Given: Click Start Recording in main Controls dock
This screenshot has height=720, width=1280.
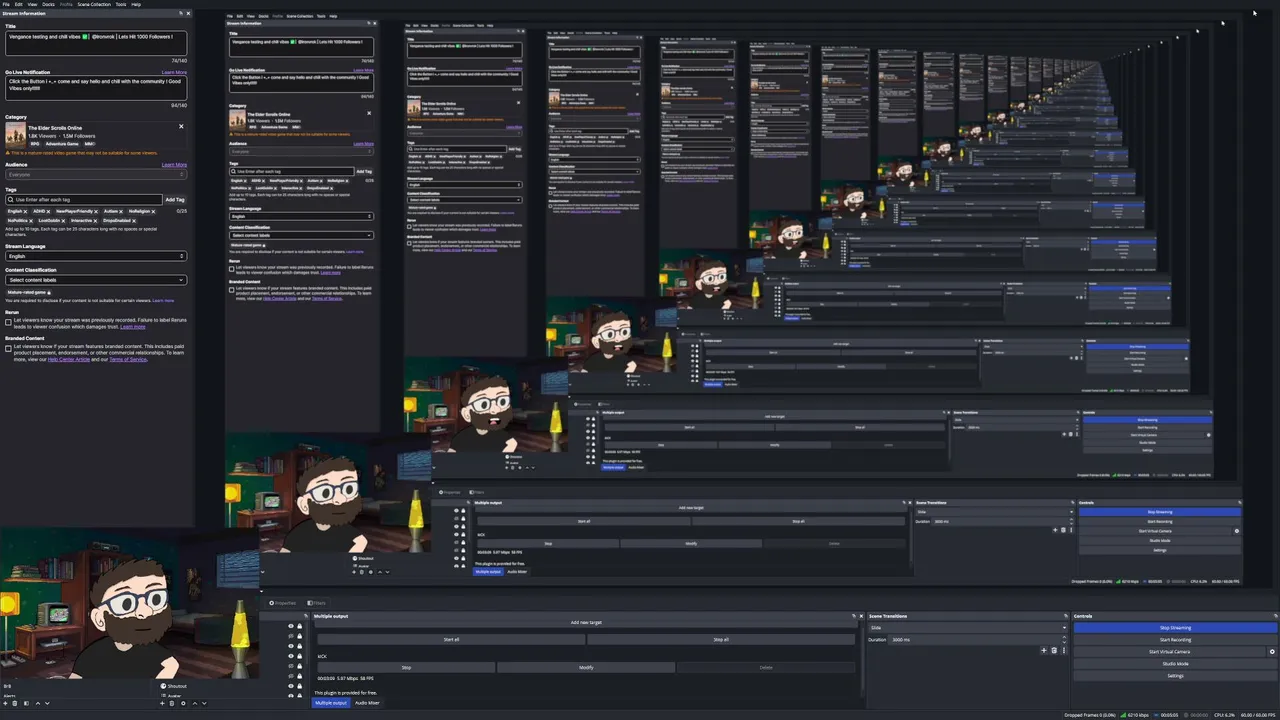Looking at the screenshot, I should tap(1175, 640).
